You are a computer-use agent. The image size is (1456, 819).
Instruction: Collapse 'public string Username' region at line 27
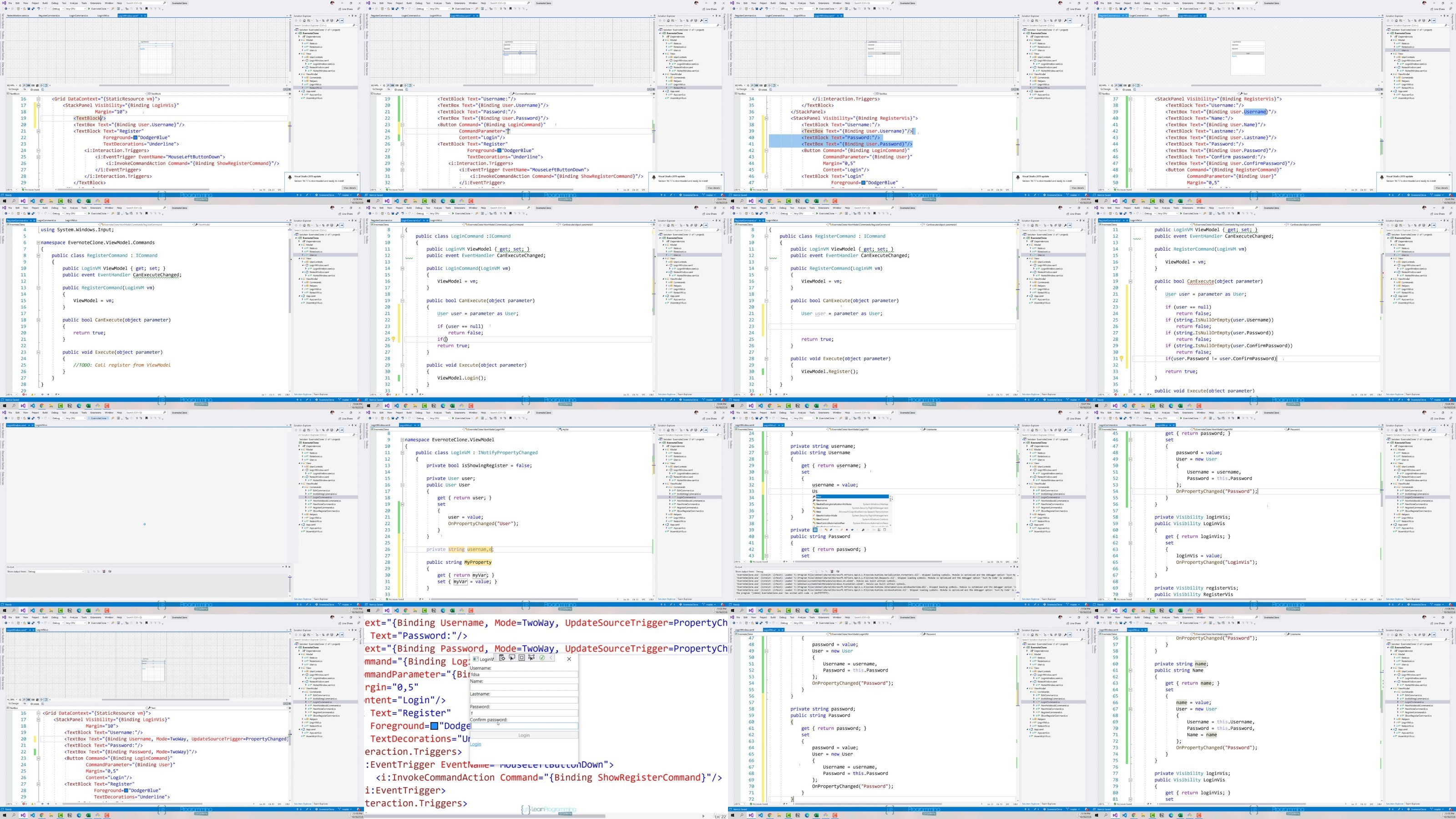[x=766, y=452]
